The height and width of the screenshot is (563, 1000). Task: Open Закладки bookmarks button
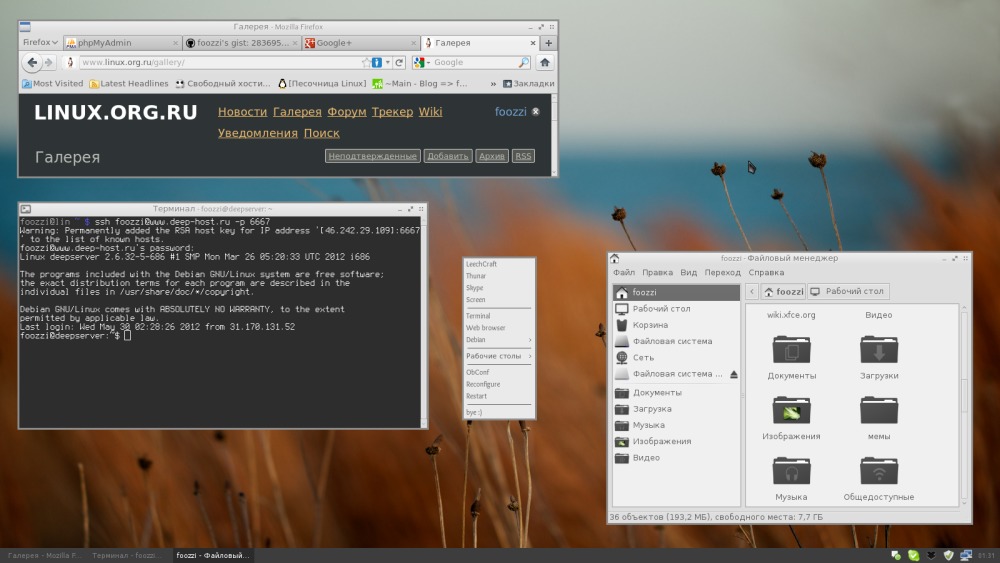pos(529,84)
